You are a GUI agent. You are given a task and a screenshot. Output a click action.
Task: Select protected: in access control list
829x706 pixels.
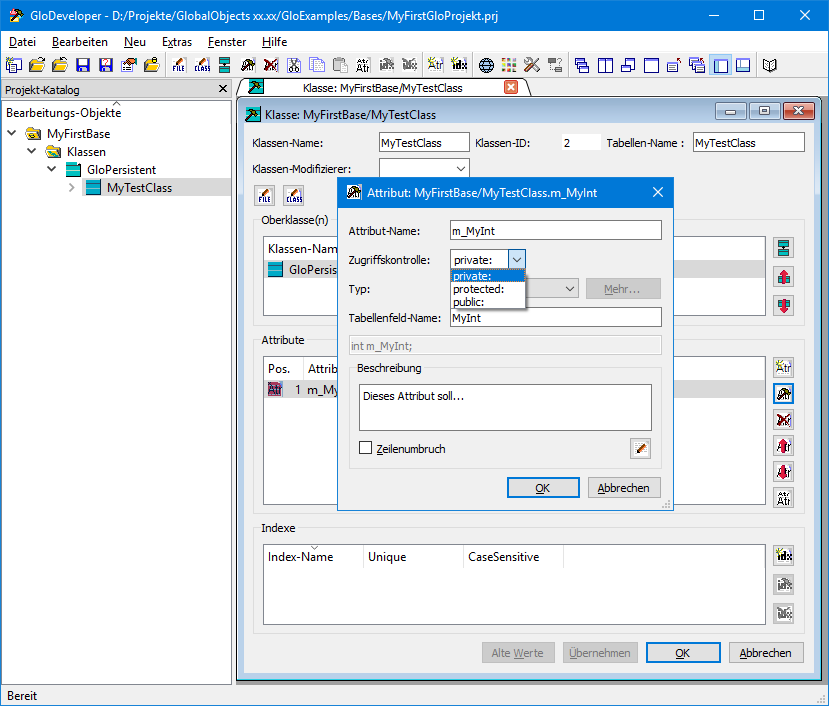point(487,289)
